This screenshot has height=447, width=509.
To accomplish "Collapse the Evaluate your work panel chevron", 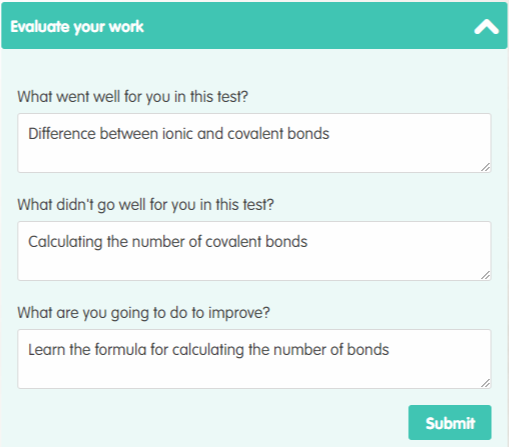I will (486, 27).
